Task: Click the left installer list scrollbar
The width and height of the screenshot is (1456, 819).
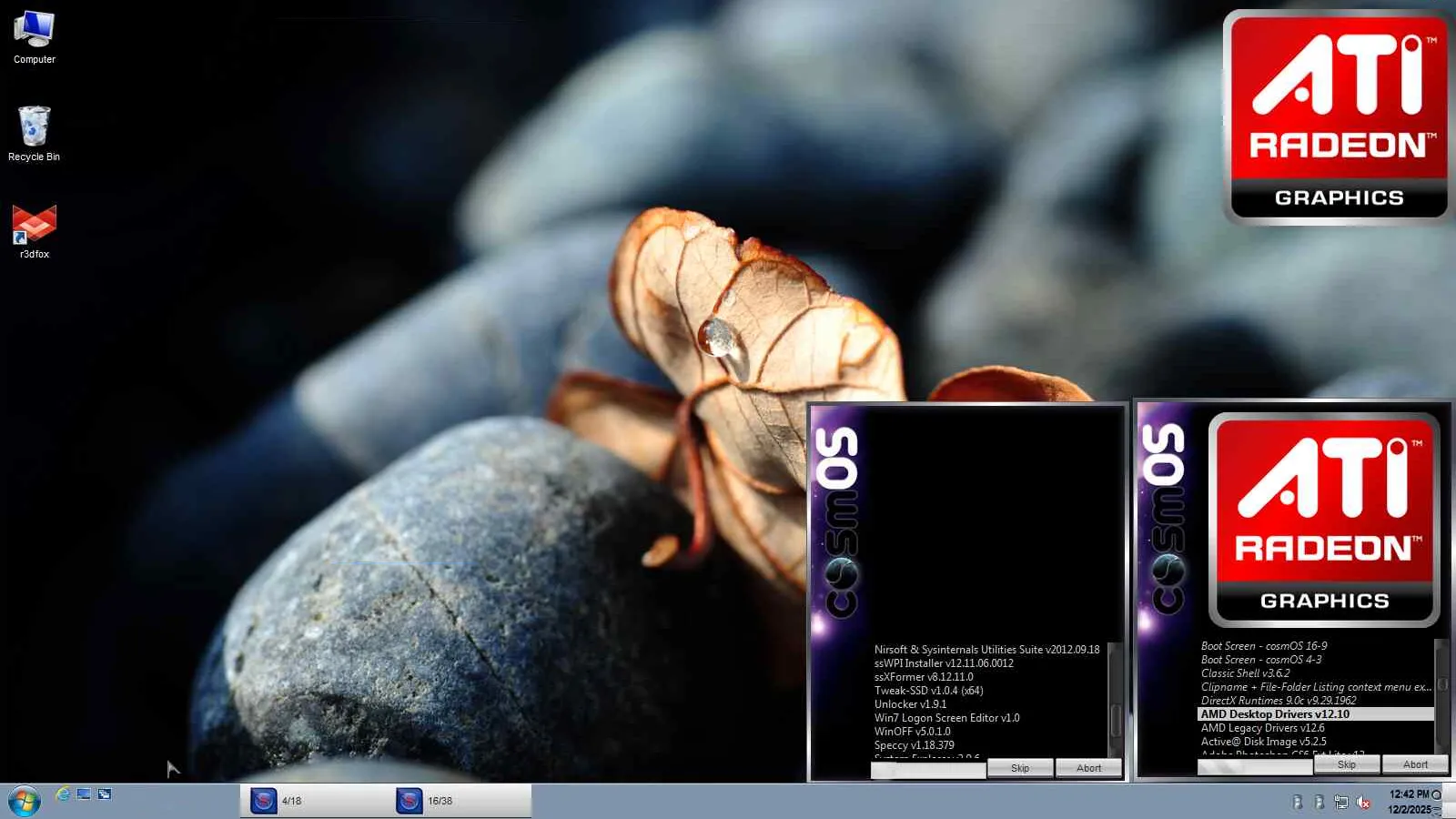Action: point(1115,701)
